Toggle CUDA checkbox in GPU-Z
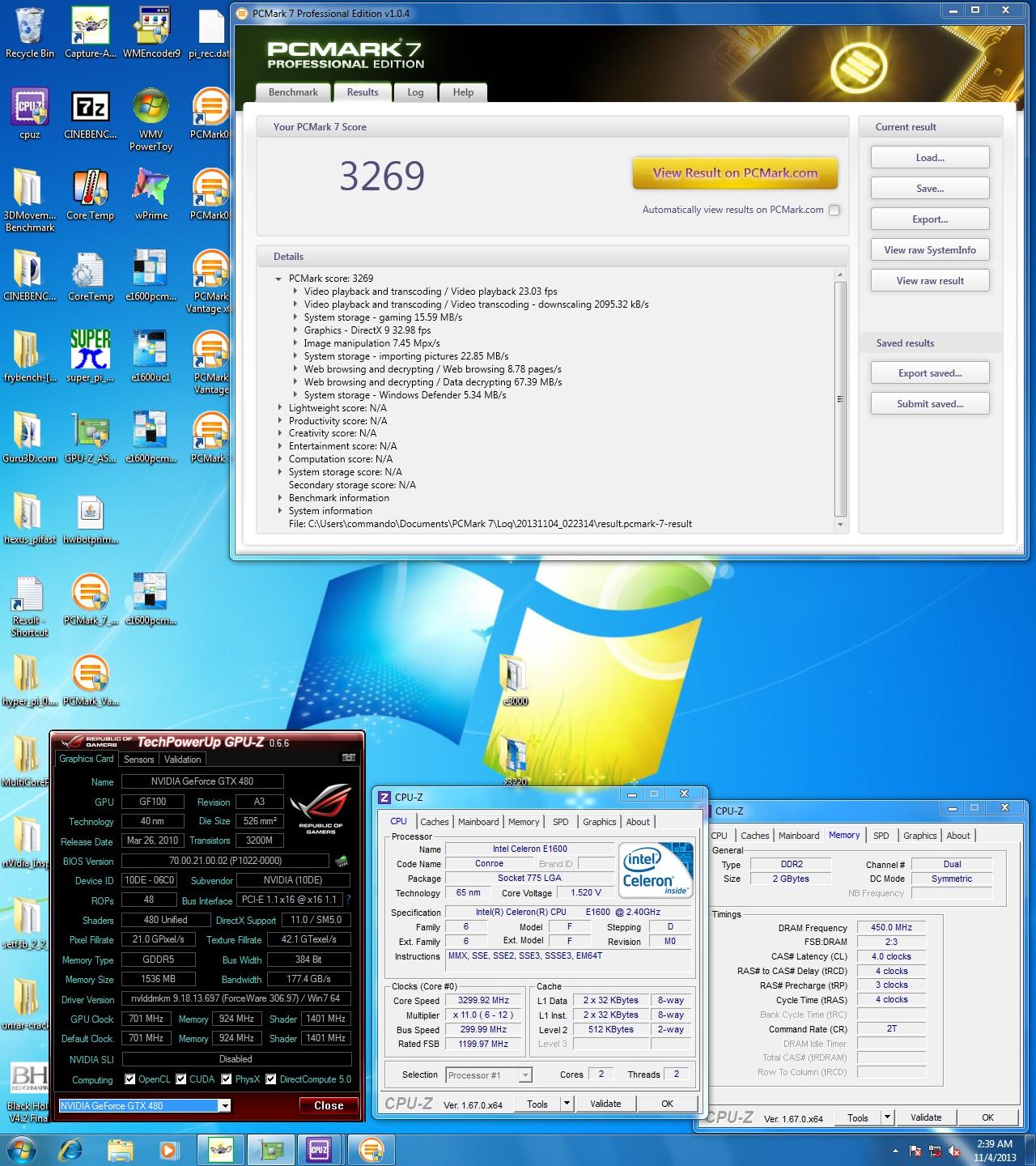This screenshot has height=1166, width=1036. pyautogui.click(x=181, y=1079)
